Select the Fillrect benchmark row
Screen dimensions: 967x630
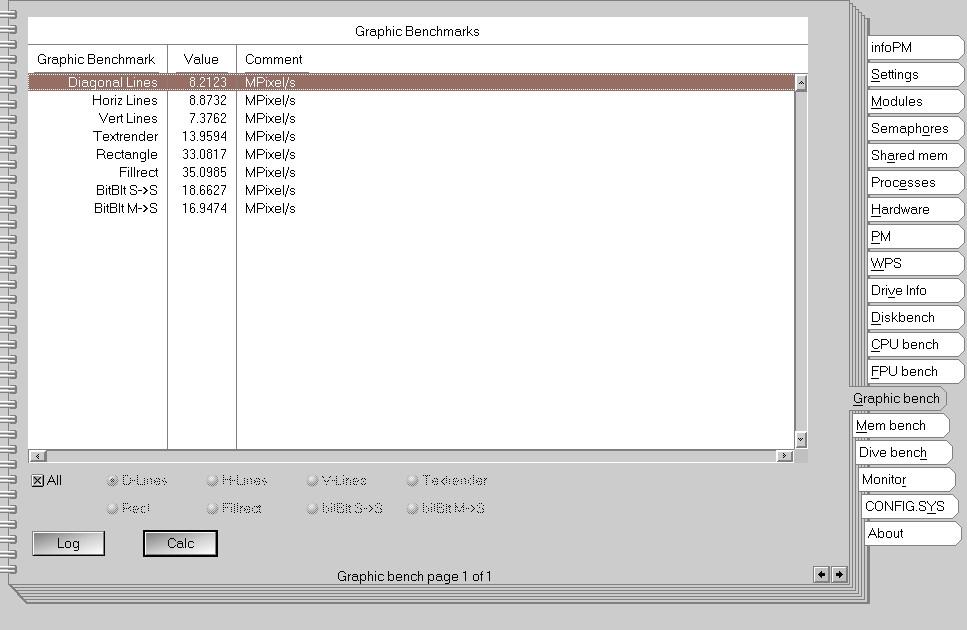[x=138, y=173]
